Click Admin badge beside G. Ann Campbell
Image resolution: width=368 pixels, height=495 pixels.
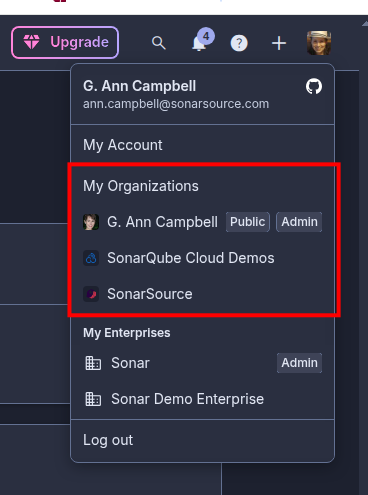pos(299,222)
